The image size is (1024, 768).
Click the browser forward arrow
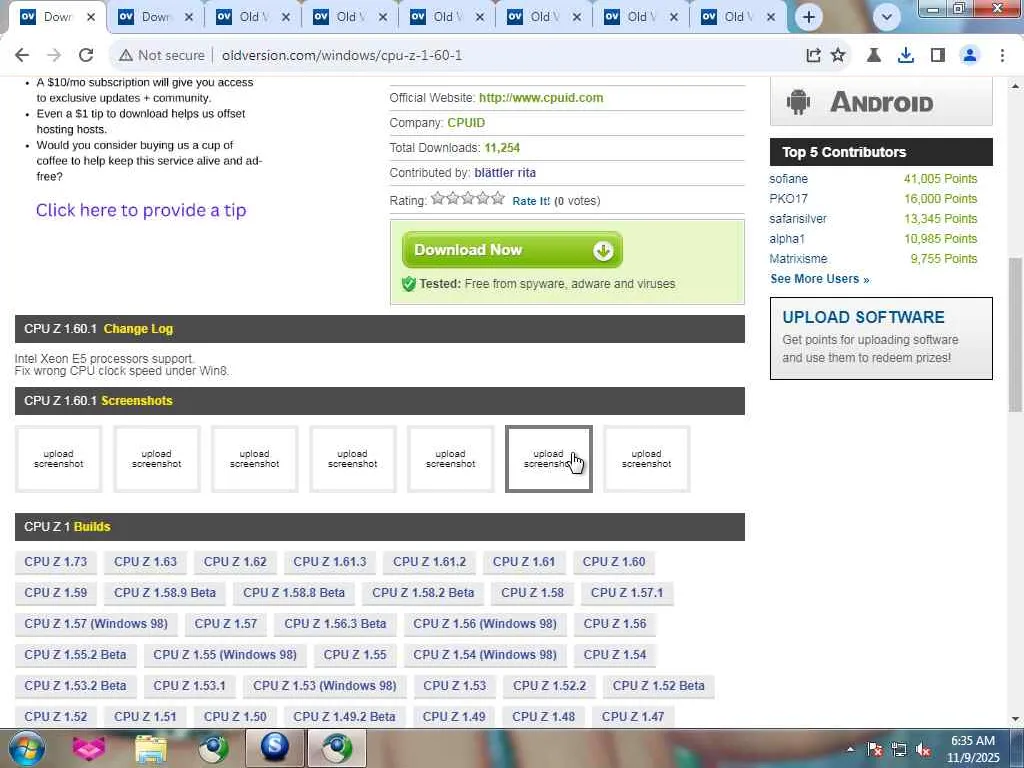click(x=54, y=56)
